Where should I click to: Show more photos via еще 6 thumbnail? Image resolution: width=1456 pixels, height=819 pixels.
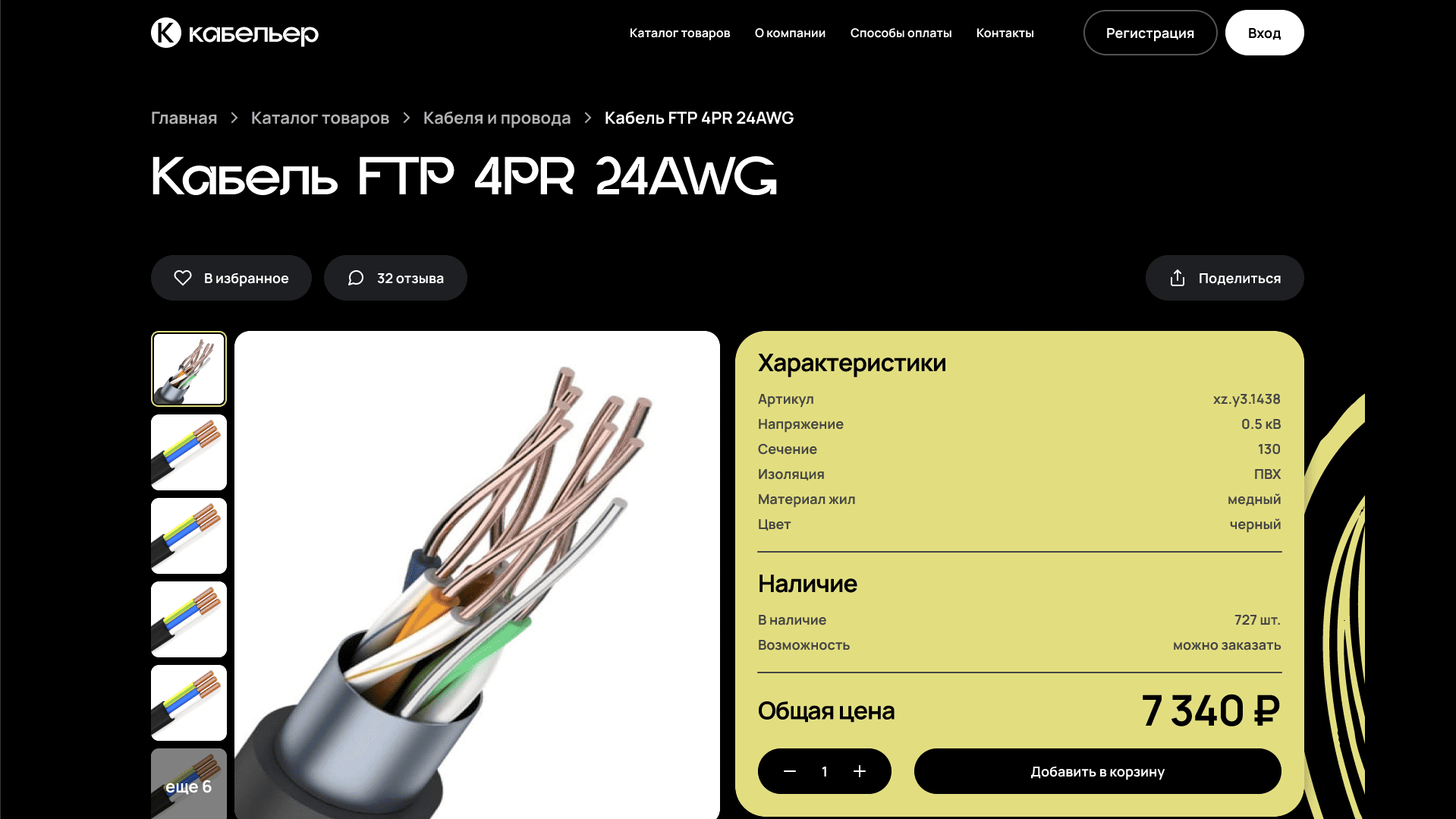[x=189, y=783]
